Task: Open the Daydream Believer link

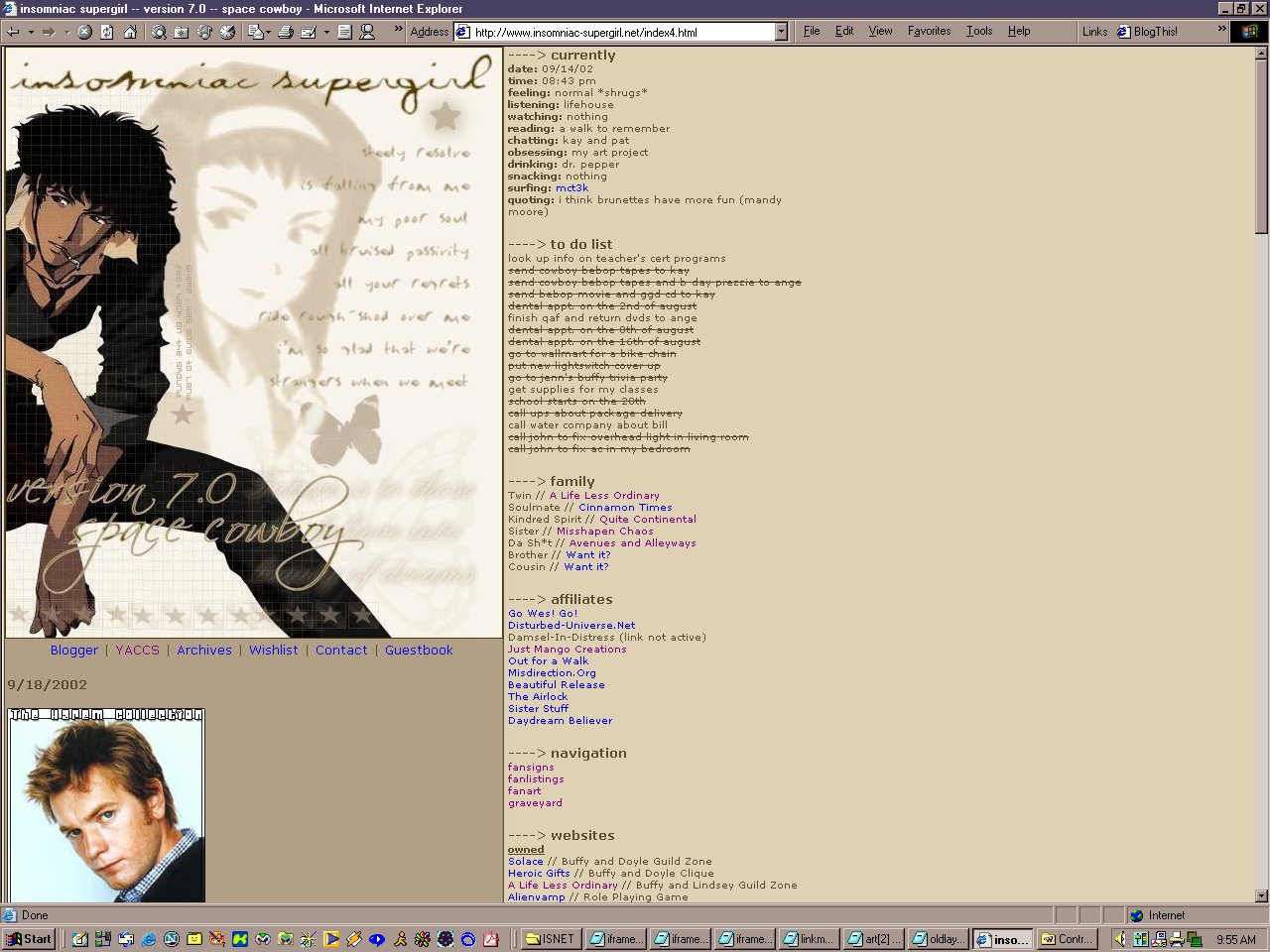Action: coord(561,721)
